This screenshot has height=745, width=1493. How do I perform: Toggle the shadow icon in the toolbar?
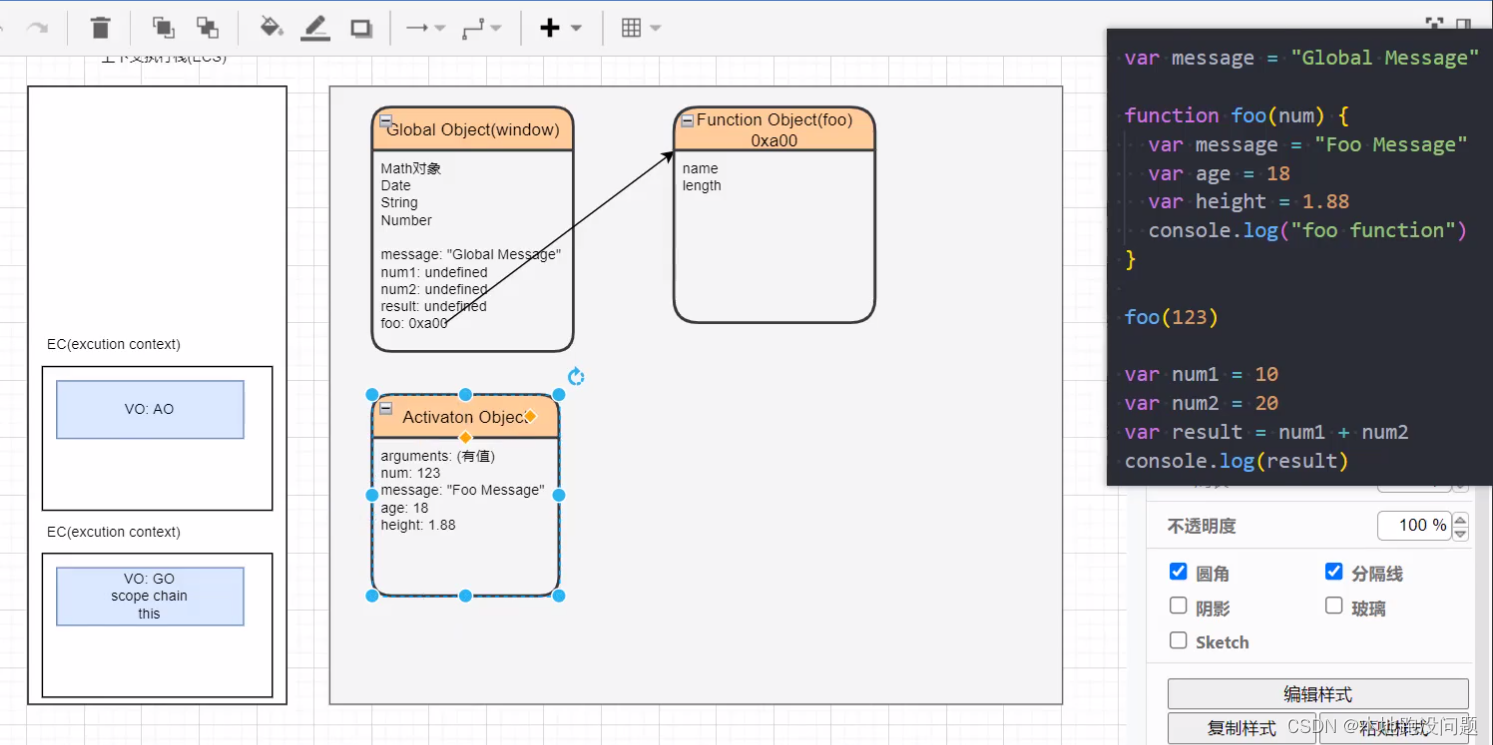(361, 29)
